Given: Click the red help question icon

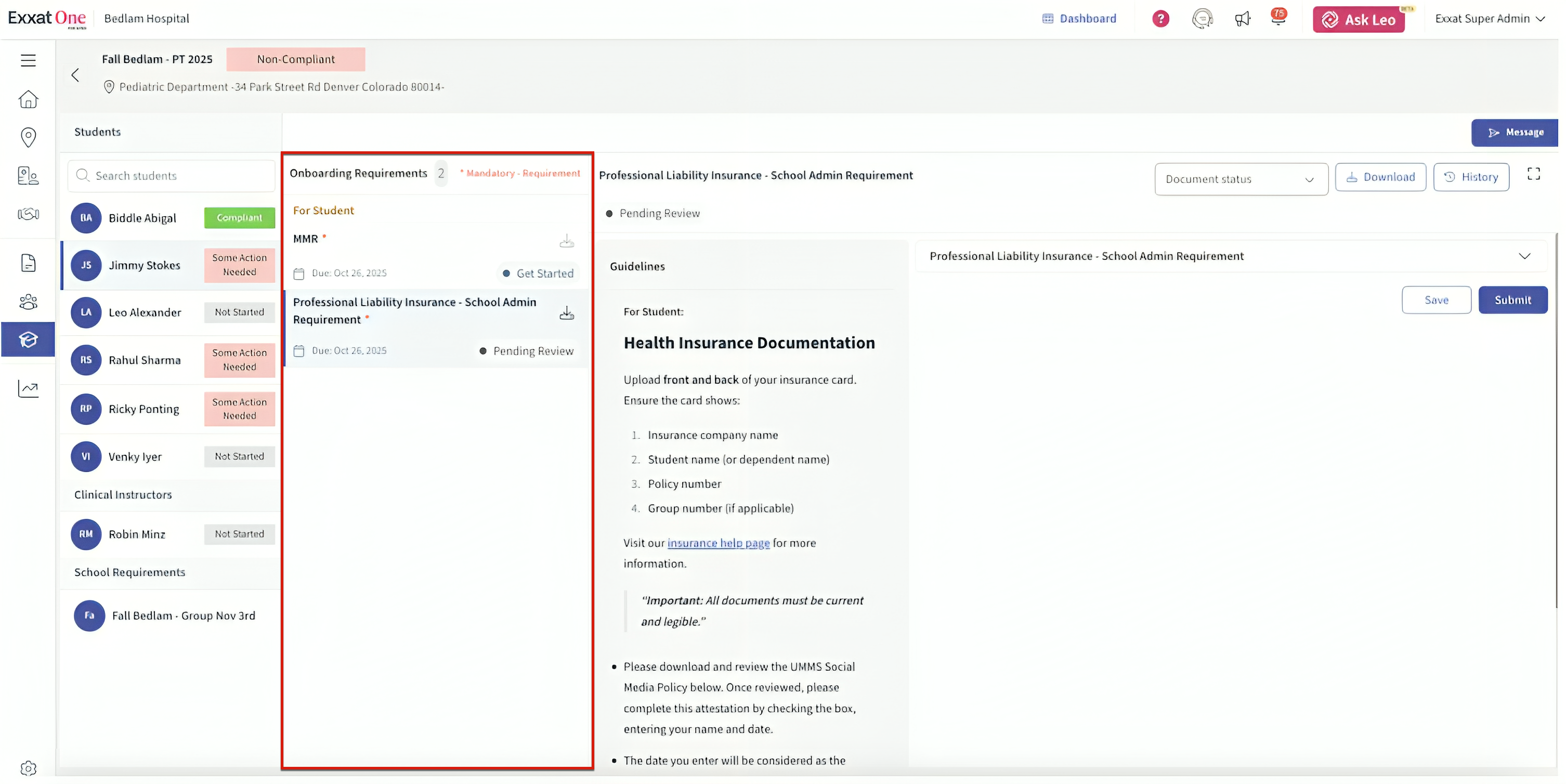Looking at the screenshot, I should (x=1160, y=19).
